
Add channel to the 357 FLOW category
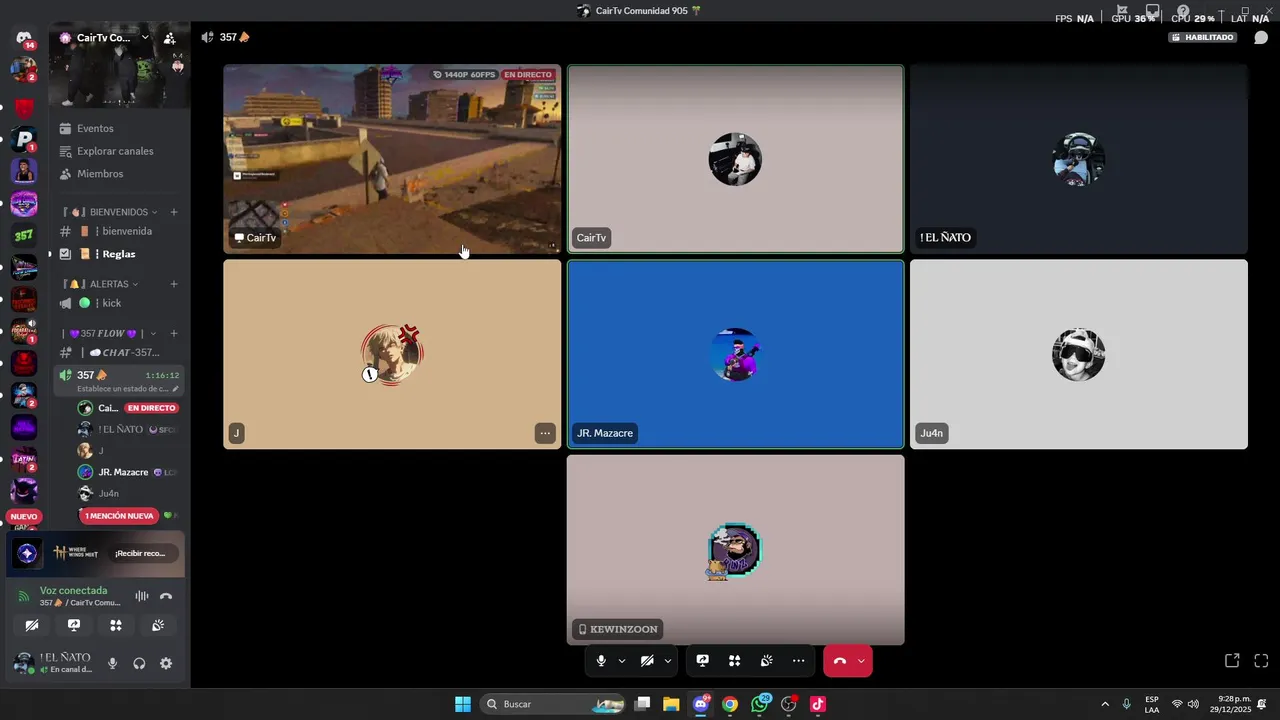(x=173, y=333)
